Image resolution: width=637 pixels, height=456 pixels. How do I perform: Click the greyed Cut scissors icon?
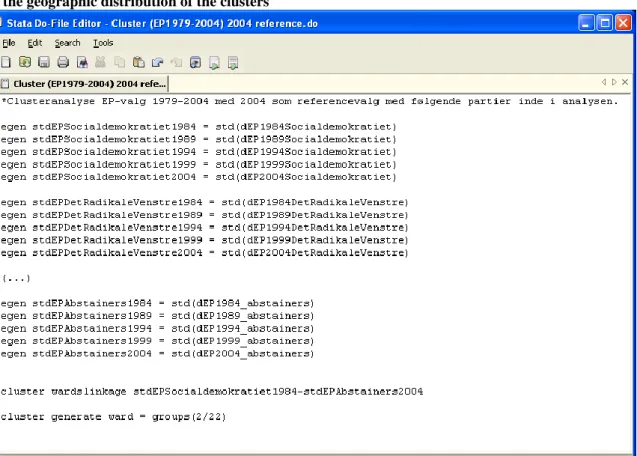pyautogui.click(x=100, y=62)
